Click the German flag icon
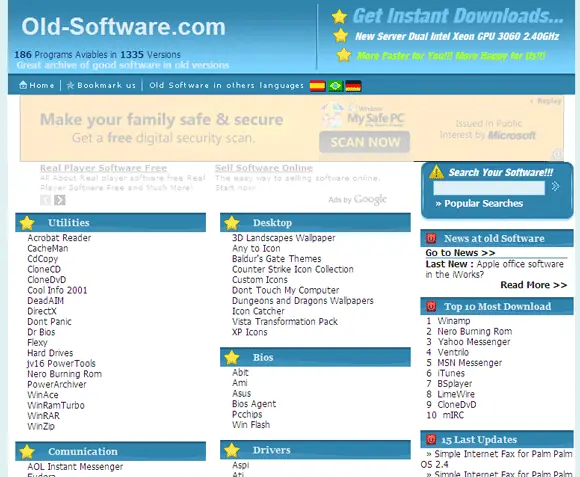Screen dimensions: 580x477 (x=353, y=86)
